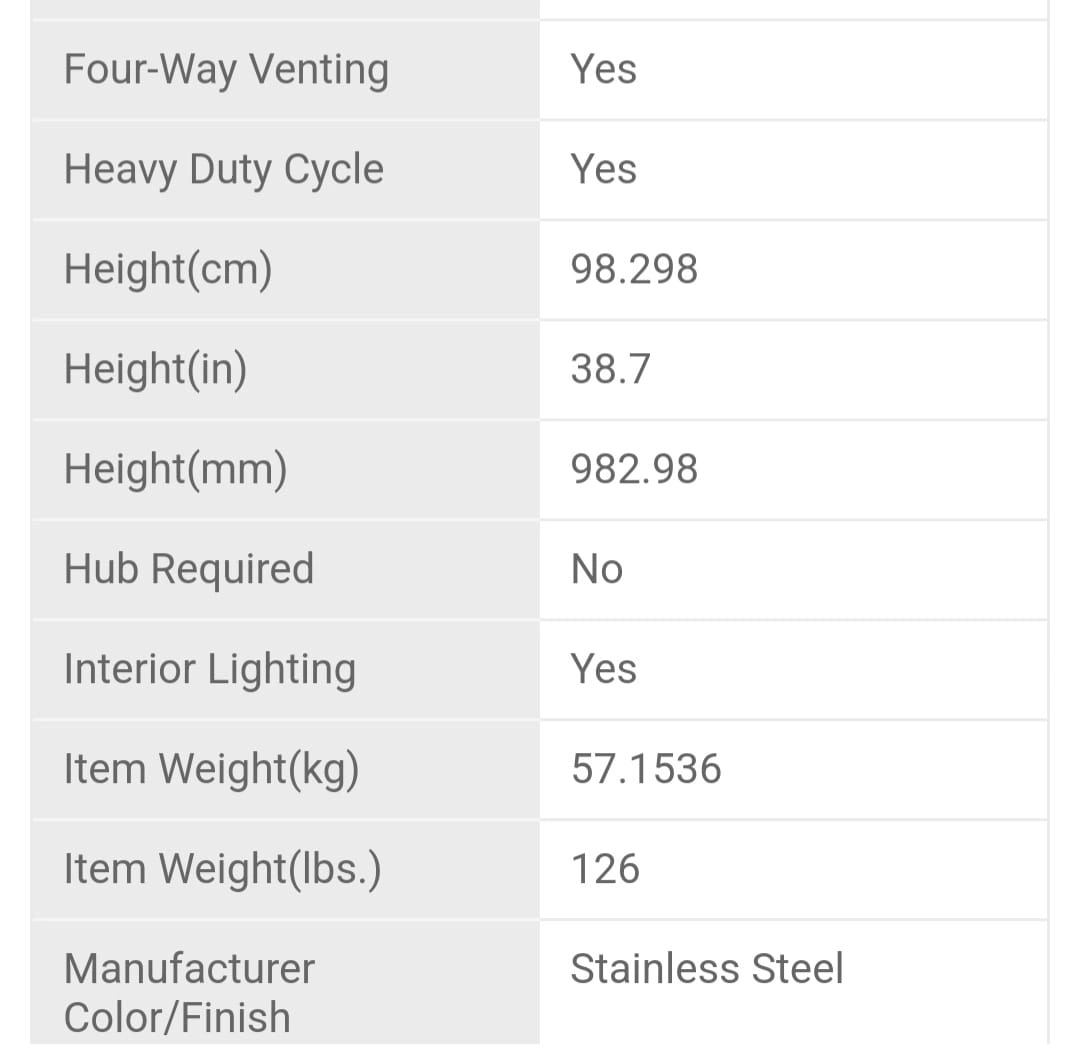Select the Item Weight(kg) label
Image resolution: width=1080 pixels, height=1064 pixels.
pos(211,770)
